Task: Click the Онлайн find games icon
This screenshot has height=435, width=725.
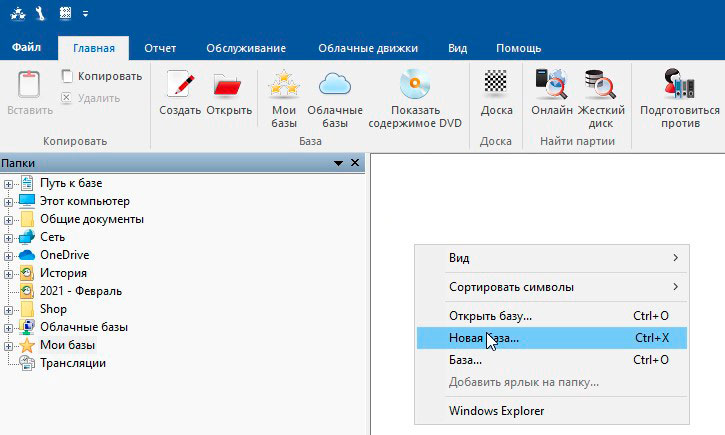Action: (552, 85)
